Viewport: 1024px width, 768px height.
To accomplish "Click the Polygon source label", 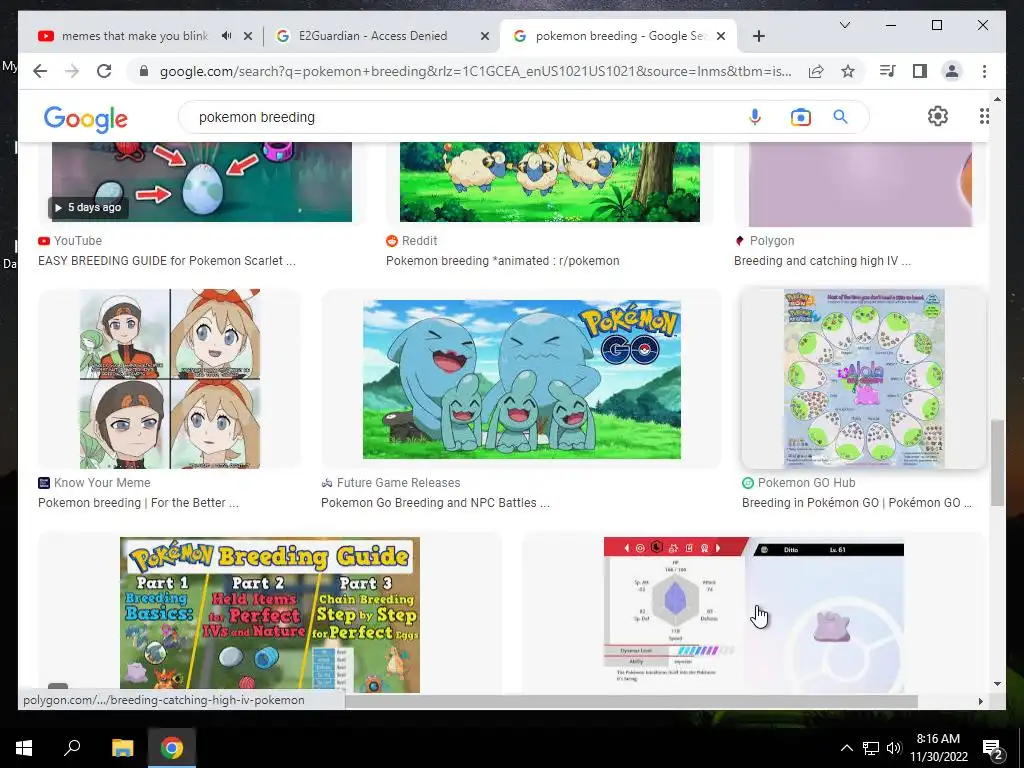I will click(x=772, y=241).
